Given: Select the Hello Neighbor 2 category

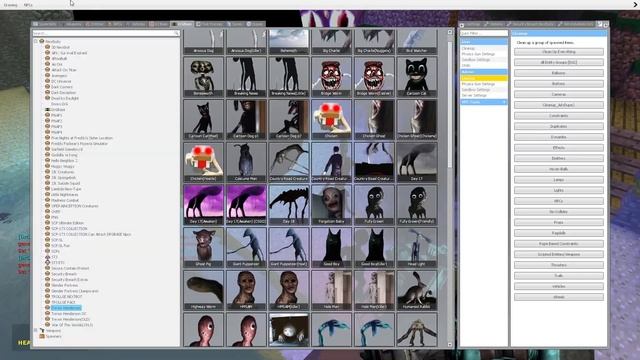Looking at the screenshot, I should pos(64,161).
